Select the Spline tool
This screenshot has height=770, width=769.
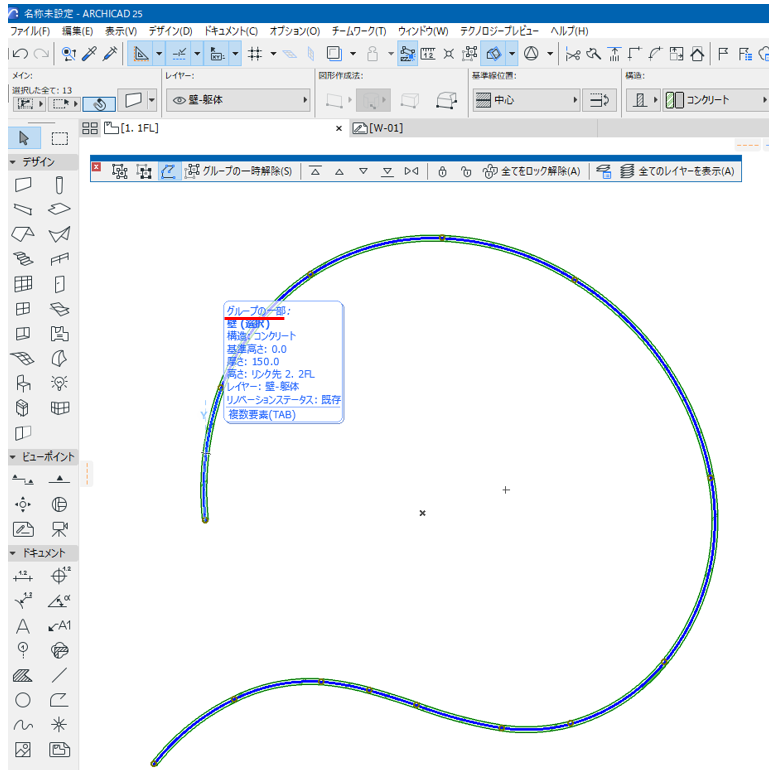pyautogui.click(x=23, y=725)
